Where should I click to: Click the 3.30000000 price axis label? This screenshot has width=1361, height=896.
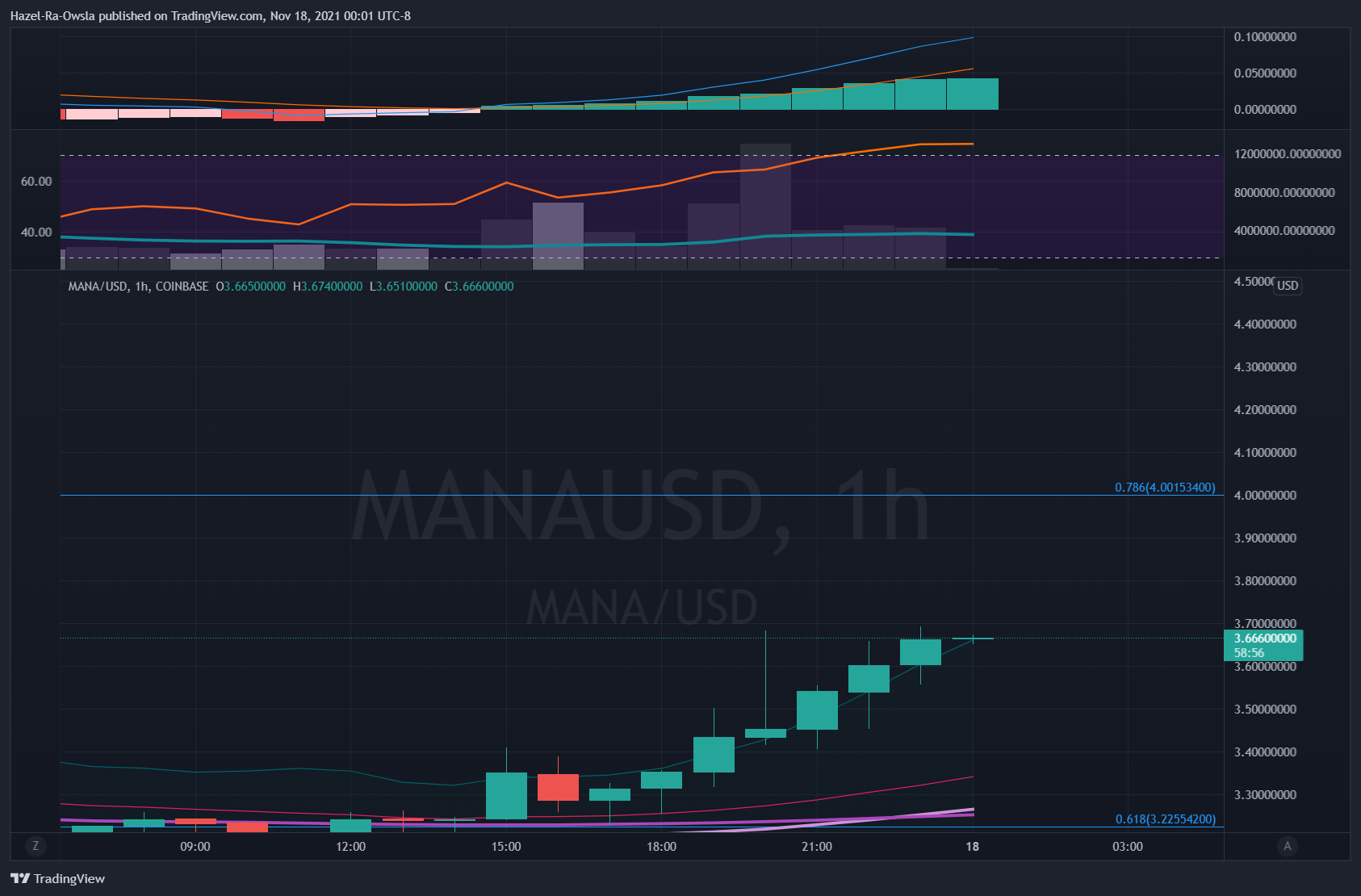tap(1265, 794)
